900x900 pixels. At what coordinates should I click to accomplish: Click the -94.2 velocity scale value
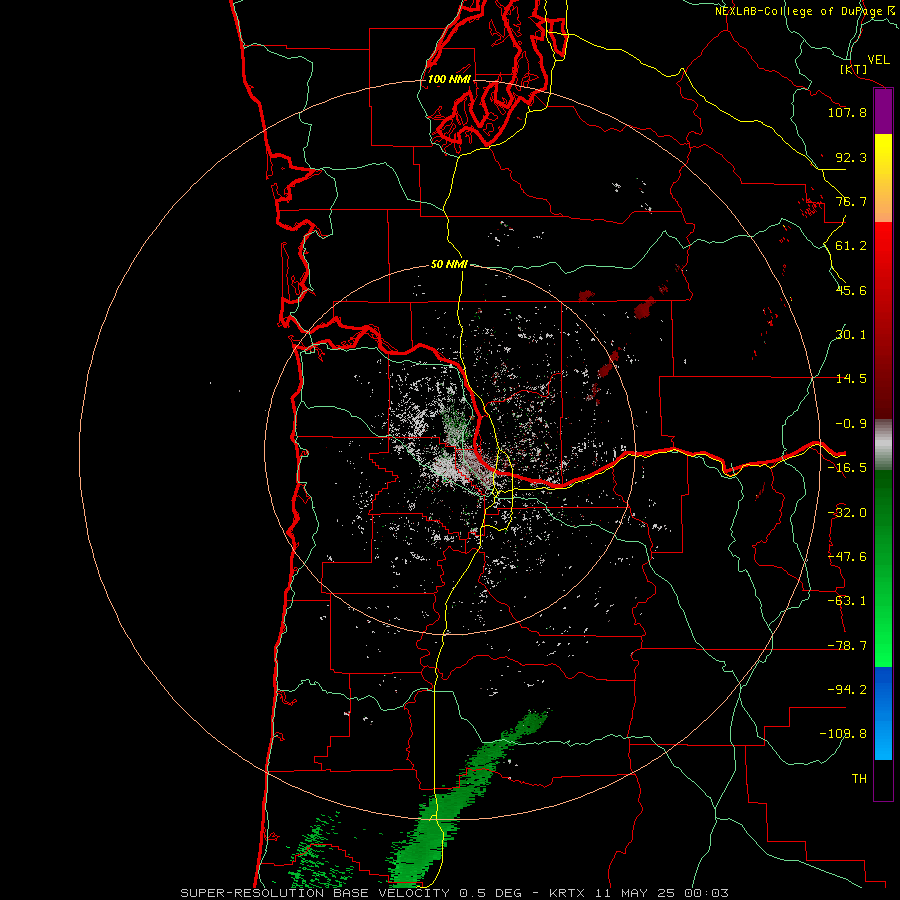click(x=847, y=690)
